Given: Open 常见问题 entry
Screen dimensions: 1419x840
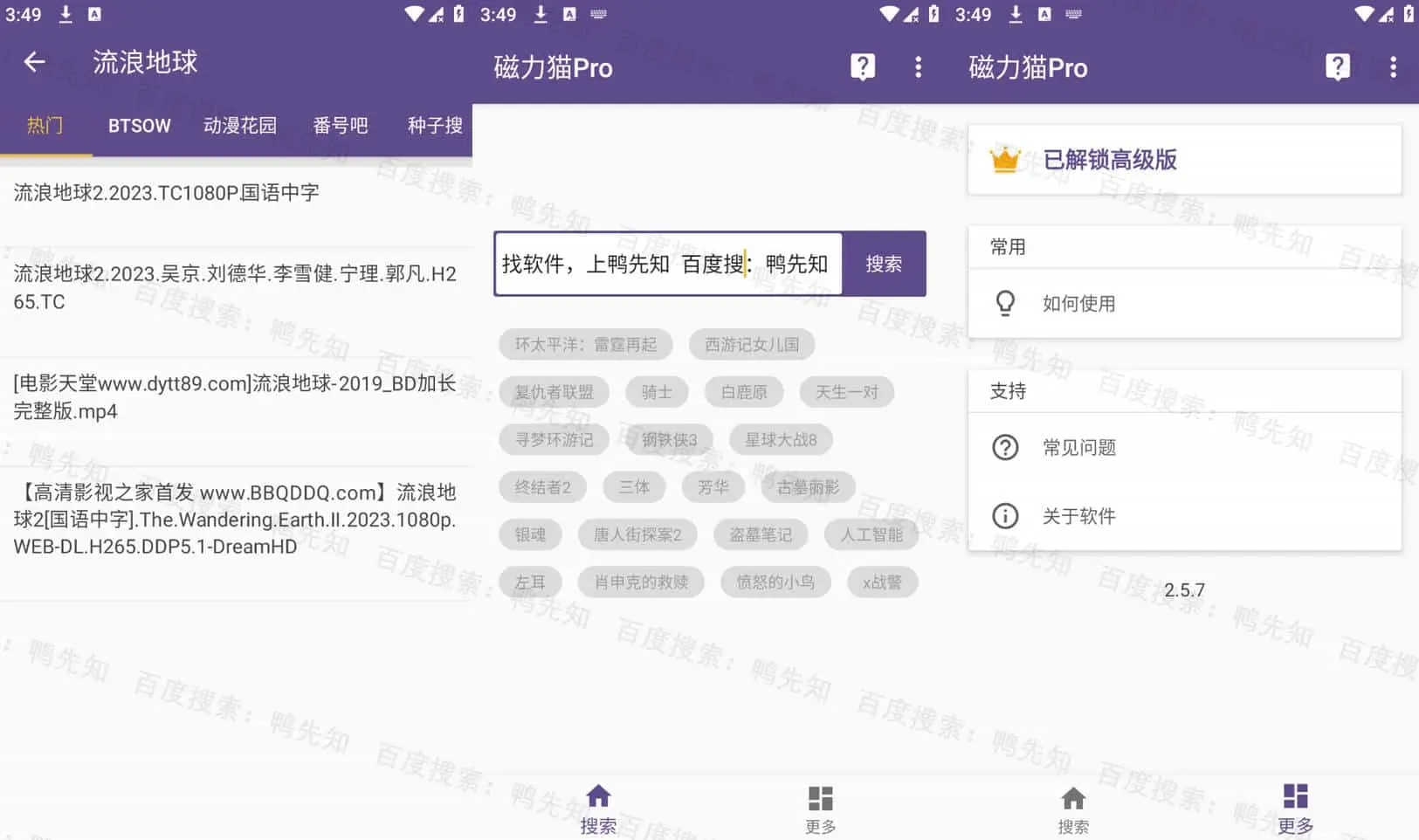Looking at the screenshot, I should coord(1184,447).
